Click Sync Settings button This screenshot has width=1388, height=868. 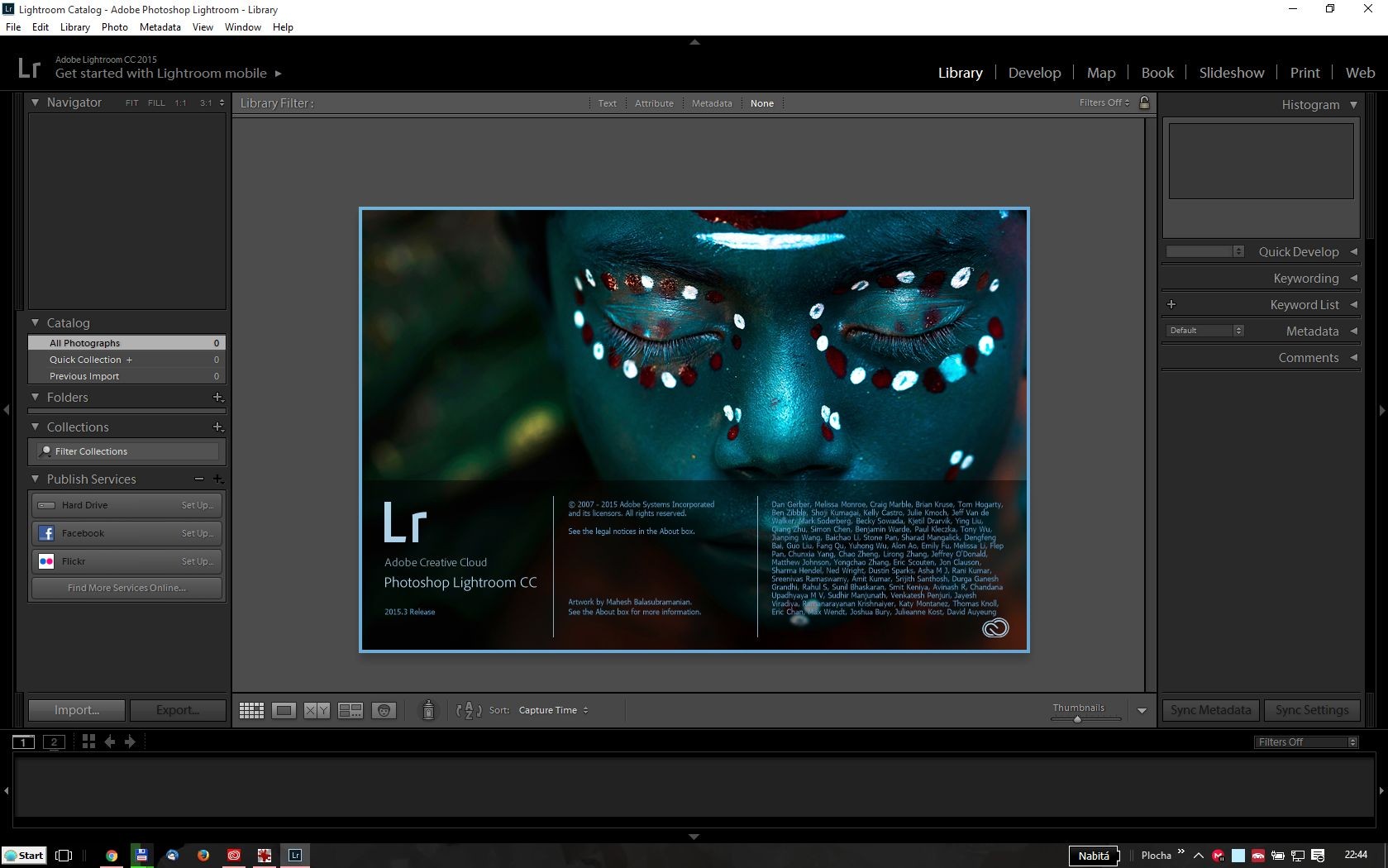tap(1312, 710)
